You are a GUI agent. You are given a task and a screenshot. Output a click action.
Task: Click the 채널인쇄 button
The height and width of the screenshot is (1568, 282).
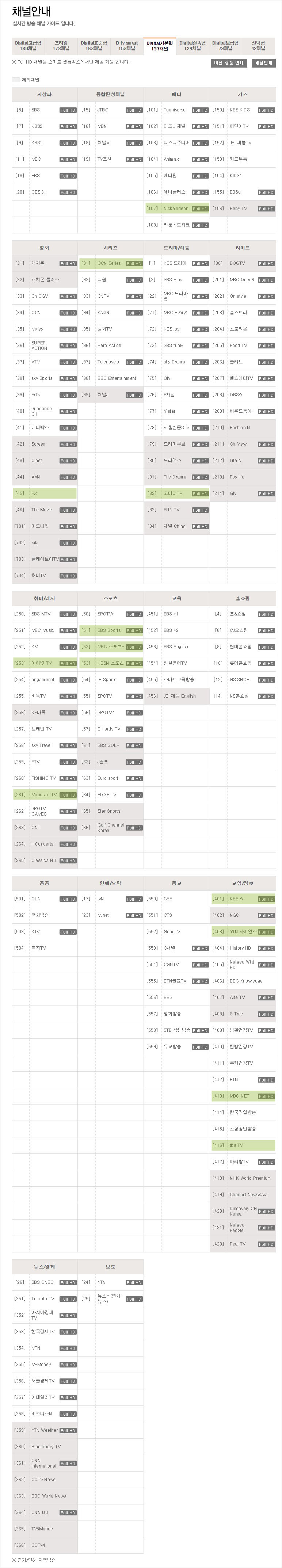[x=264, y=63]
